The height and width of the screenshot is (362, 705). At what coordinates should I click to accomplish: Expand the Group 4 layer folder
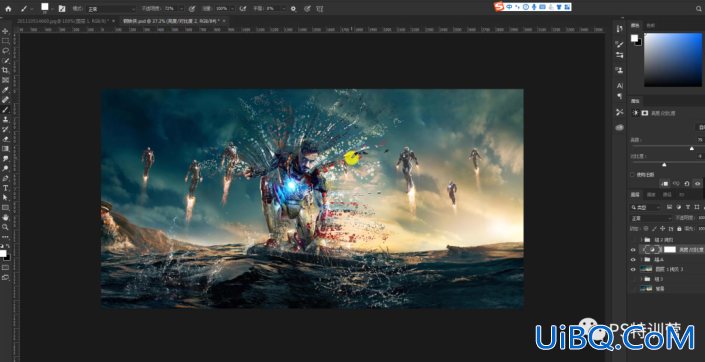click(x=642, y=259)
